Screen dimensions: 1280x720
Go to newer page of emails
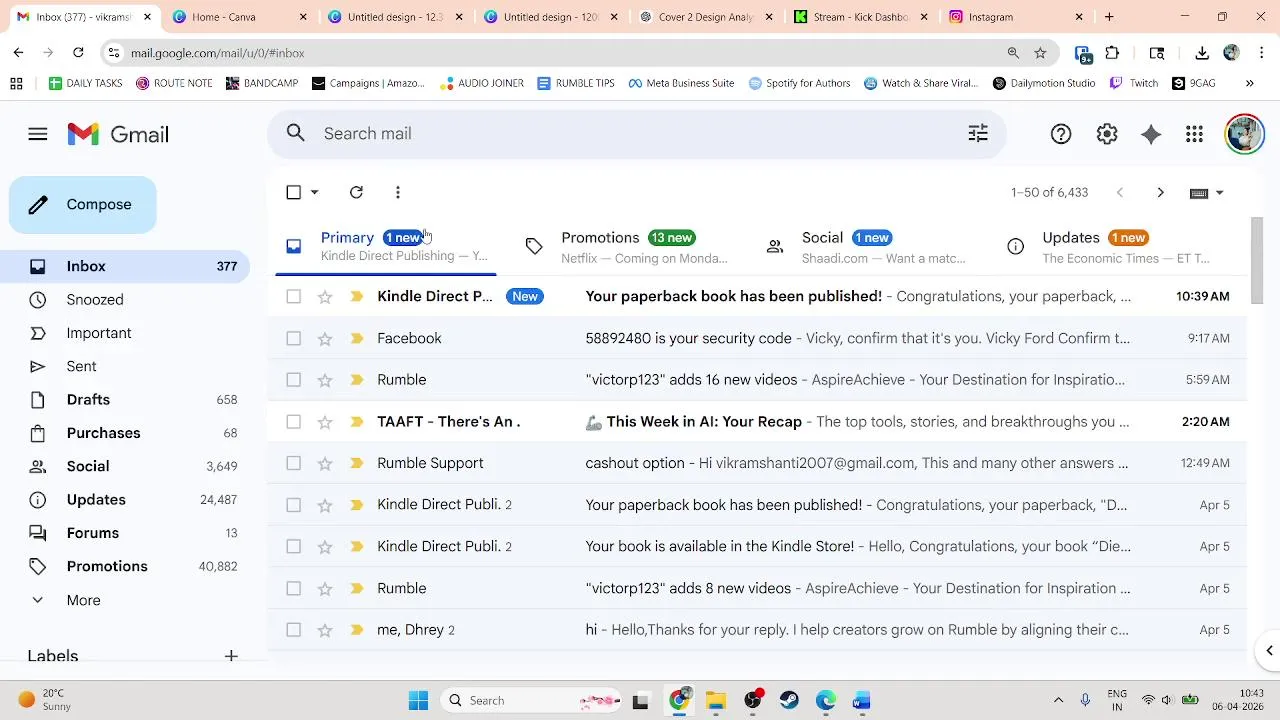click(x=1120, y=192)
